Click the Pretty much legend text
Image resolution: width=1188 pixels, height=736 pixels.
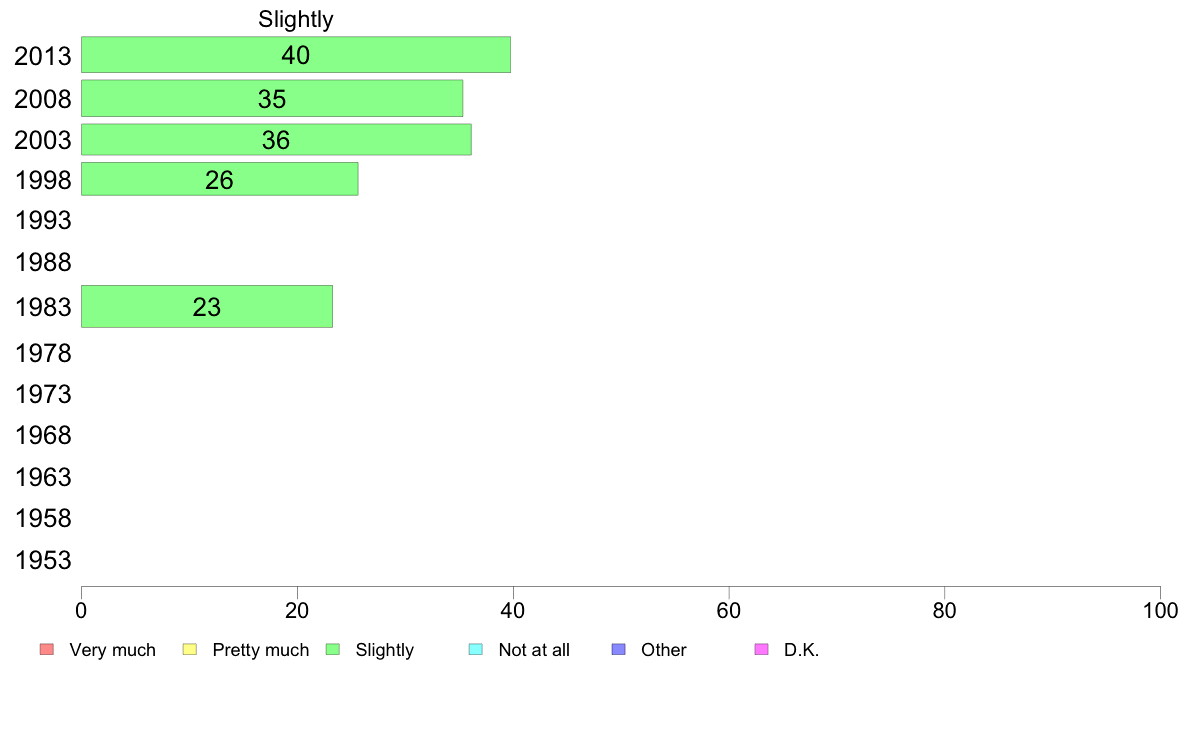pos(261,650)
